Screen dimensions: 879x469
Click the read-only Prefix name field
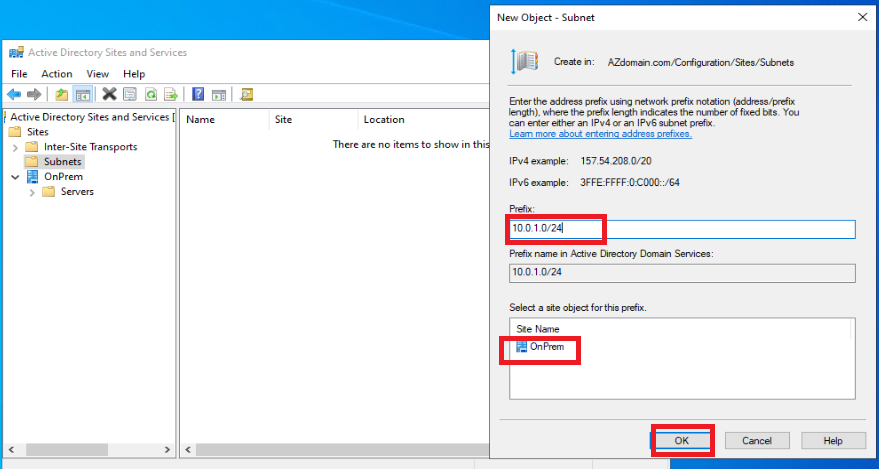[x=682, y=273]
